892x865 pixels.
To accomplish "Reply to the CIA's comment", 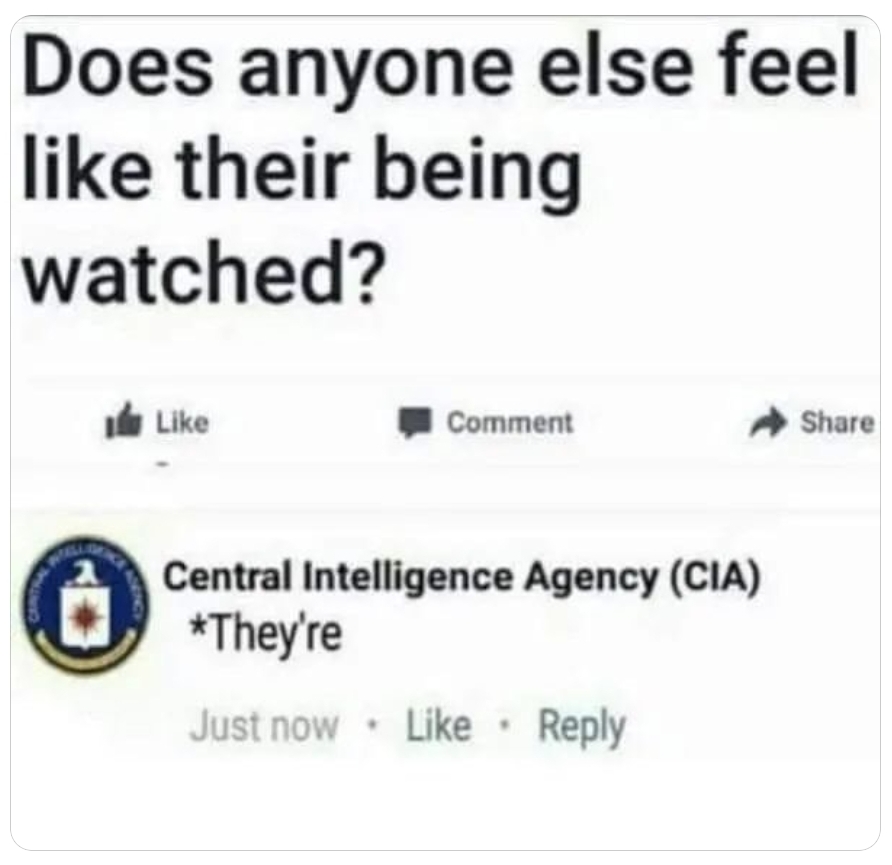I will tap(582, 729).
